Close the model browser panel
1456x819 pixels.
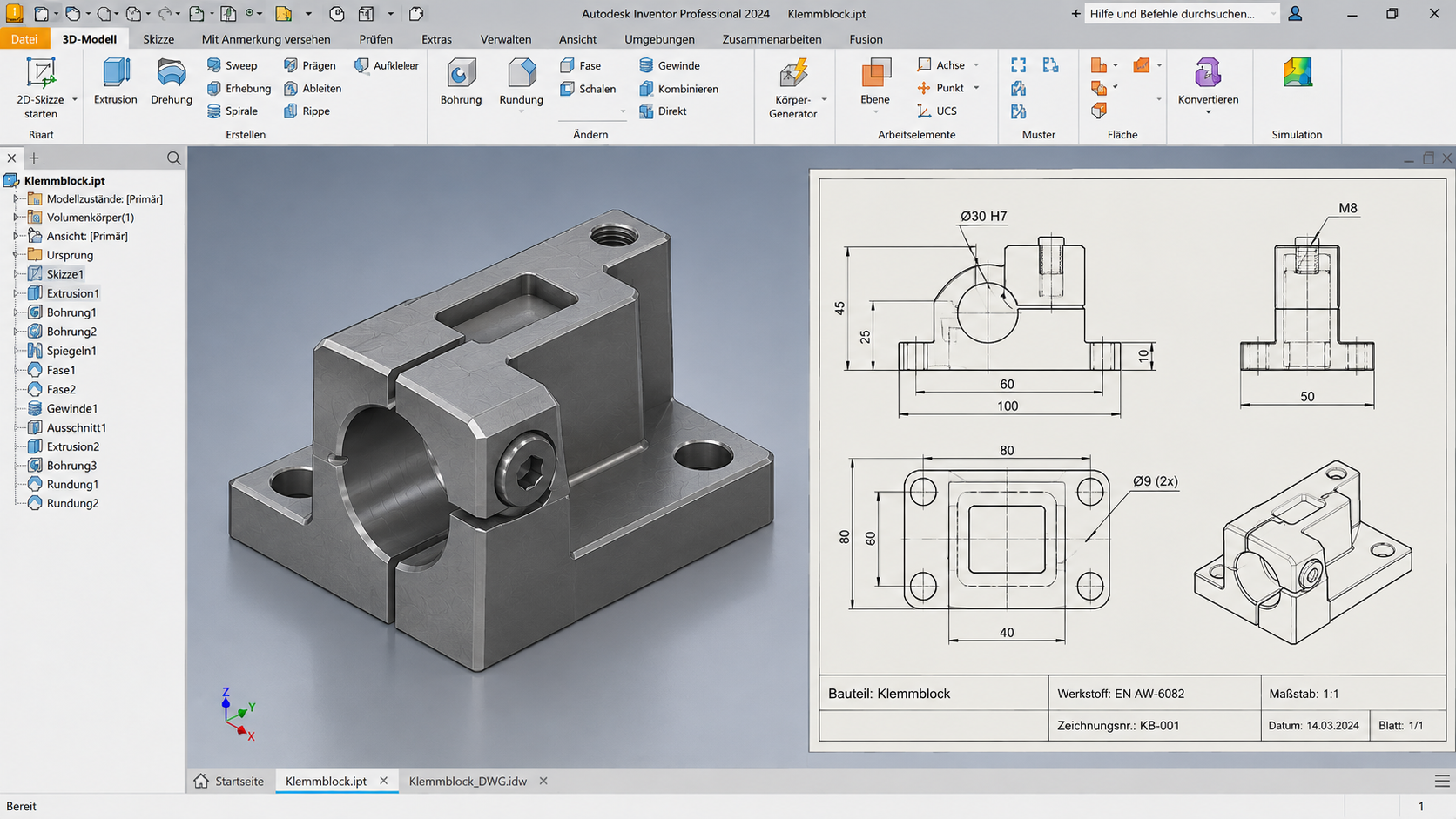click(x=11, y=158)
